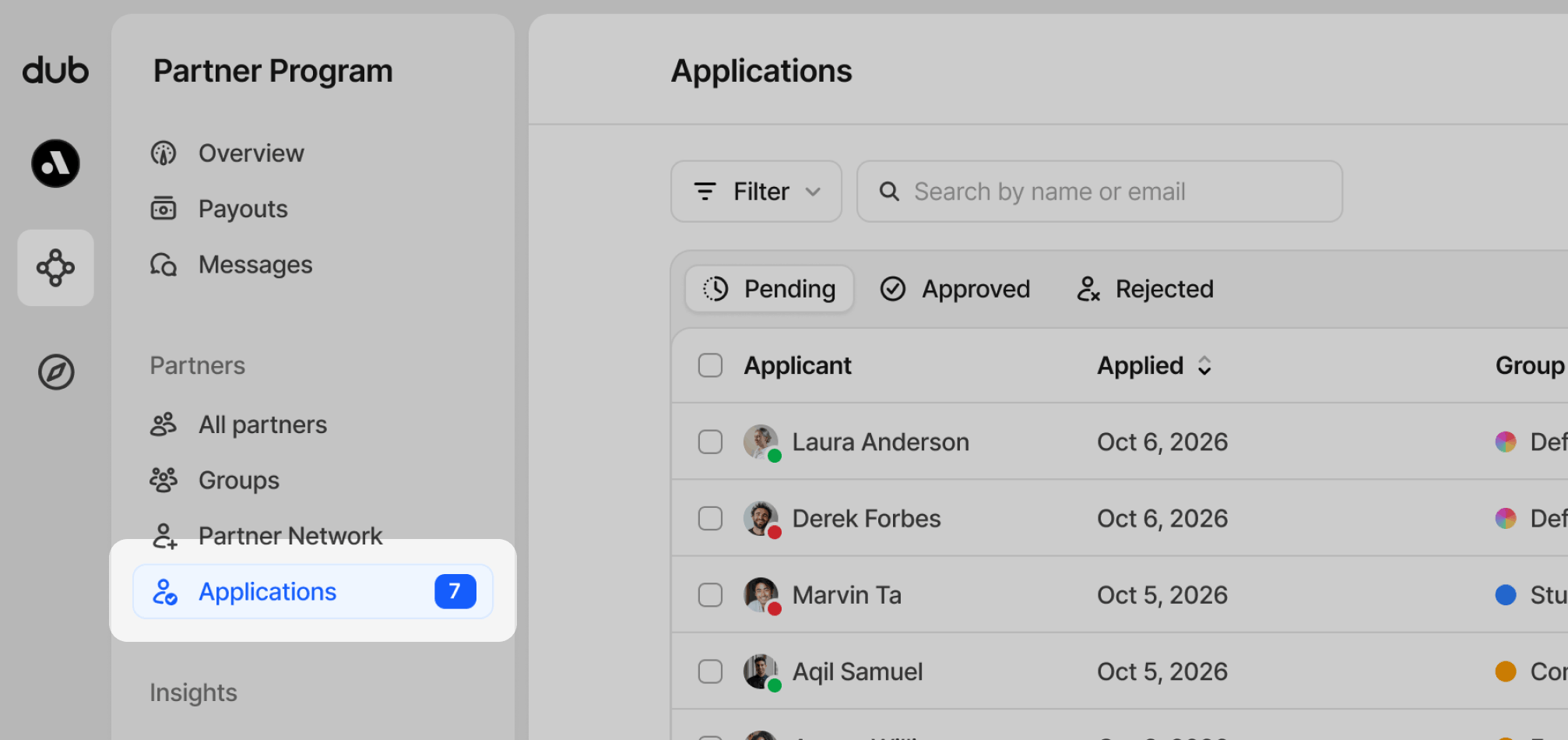The height and width of the screenshot is (740, 1568).
Task: Sort by the Applied column
Action: [1155, 365]
